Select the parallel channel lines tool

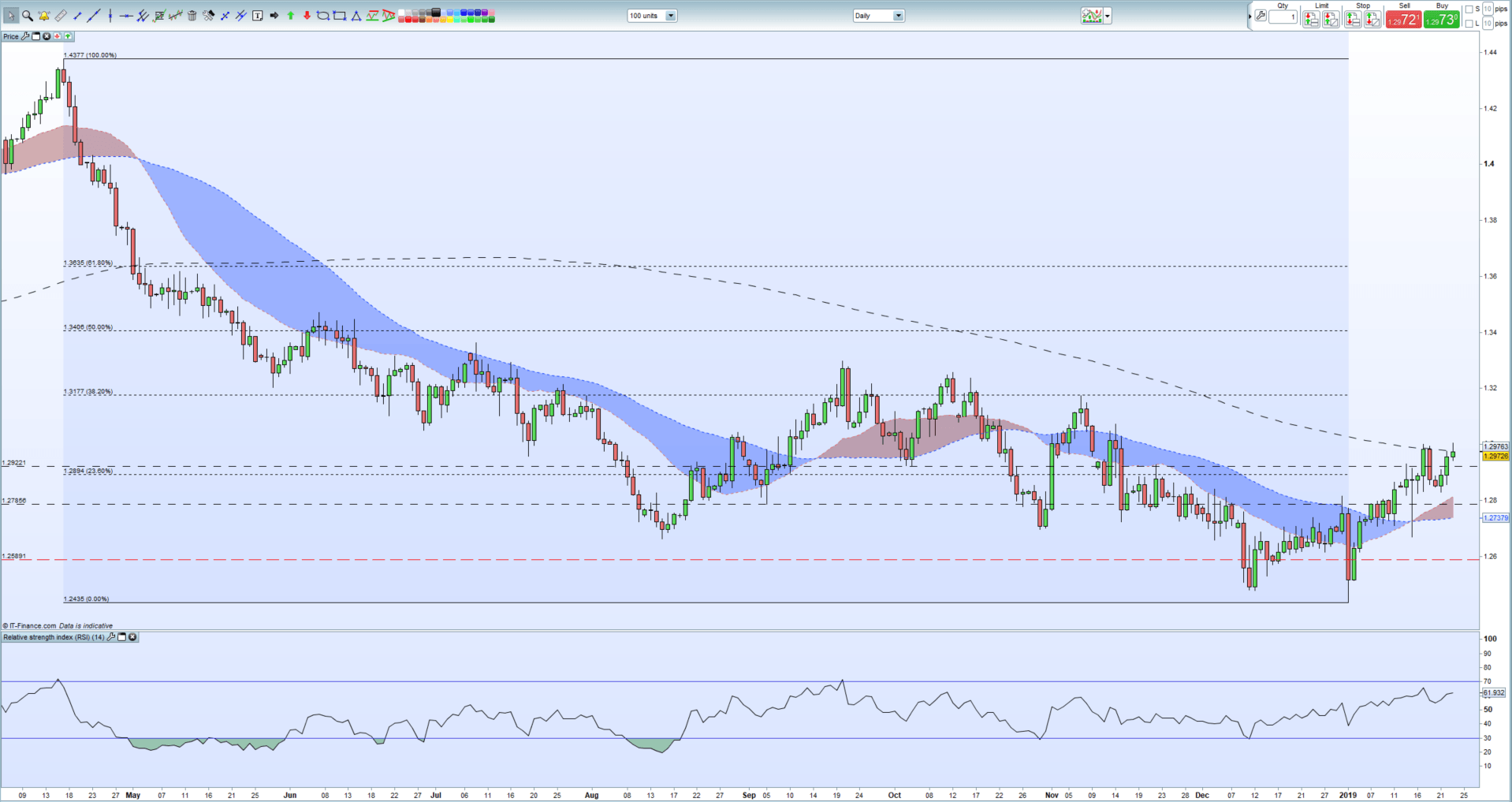(240, 16)
